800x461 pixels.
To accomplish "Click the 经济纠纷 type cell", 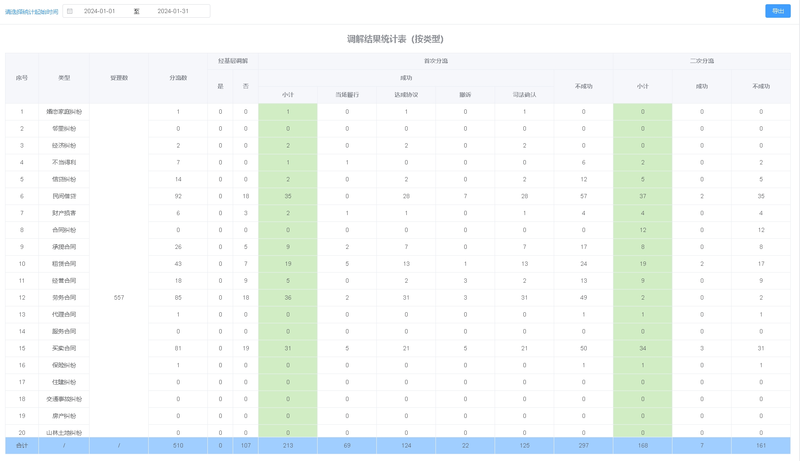I will pyautogui.click(x=64, y=145).
